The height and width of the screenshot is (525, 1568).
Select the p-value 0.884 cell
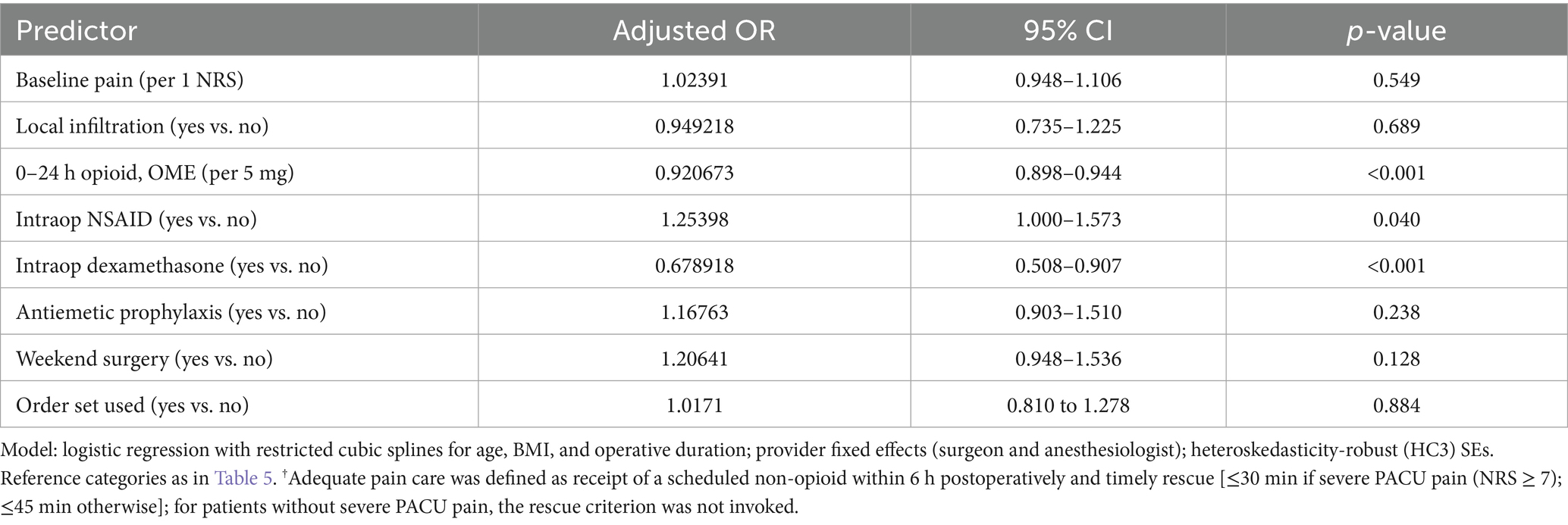point(1396,405)
